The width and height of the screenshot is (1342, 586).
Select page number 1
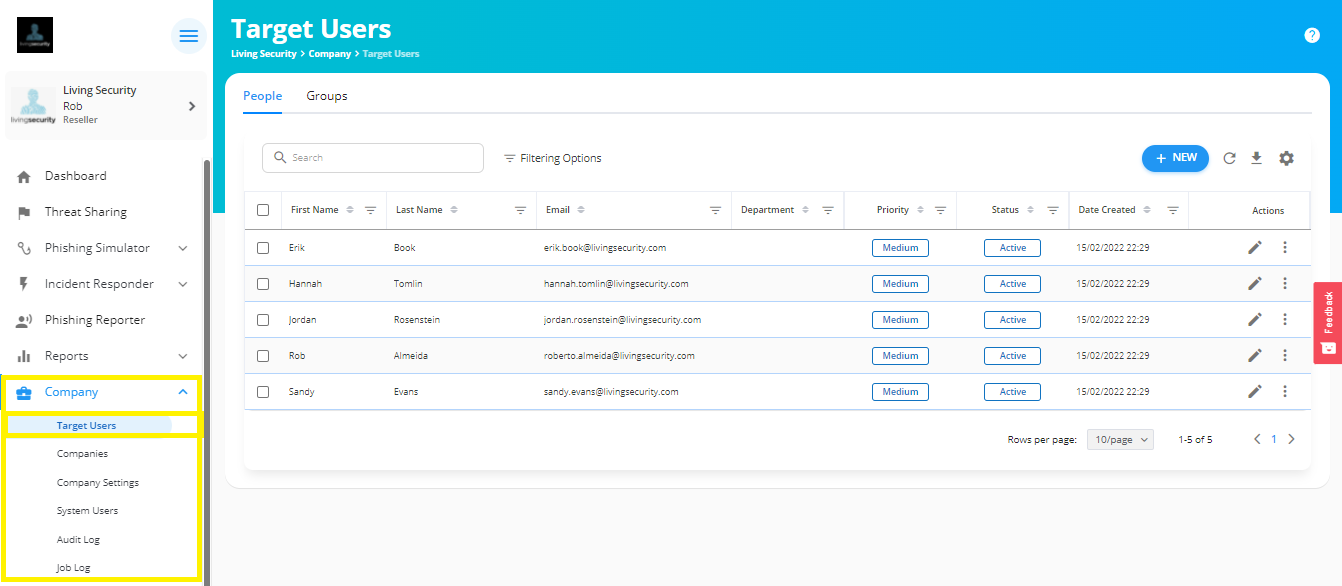pyautogui.click(x=1274, y=439)
